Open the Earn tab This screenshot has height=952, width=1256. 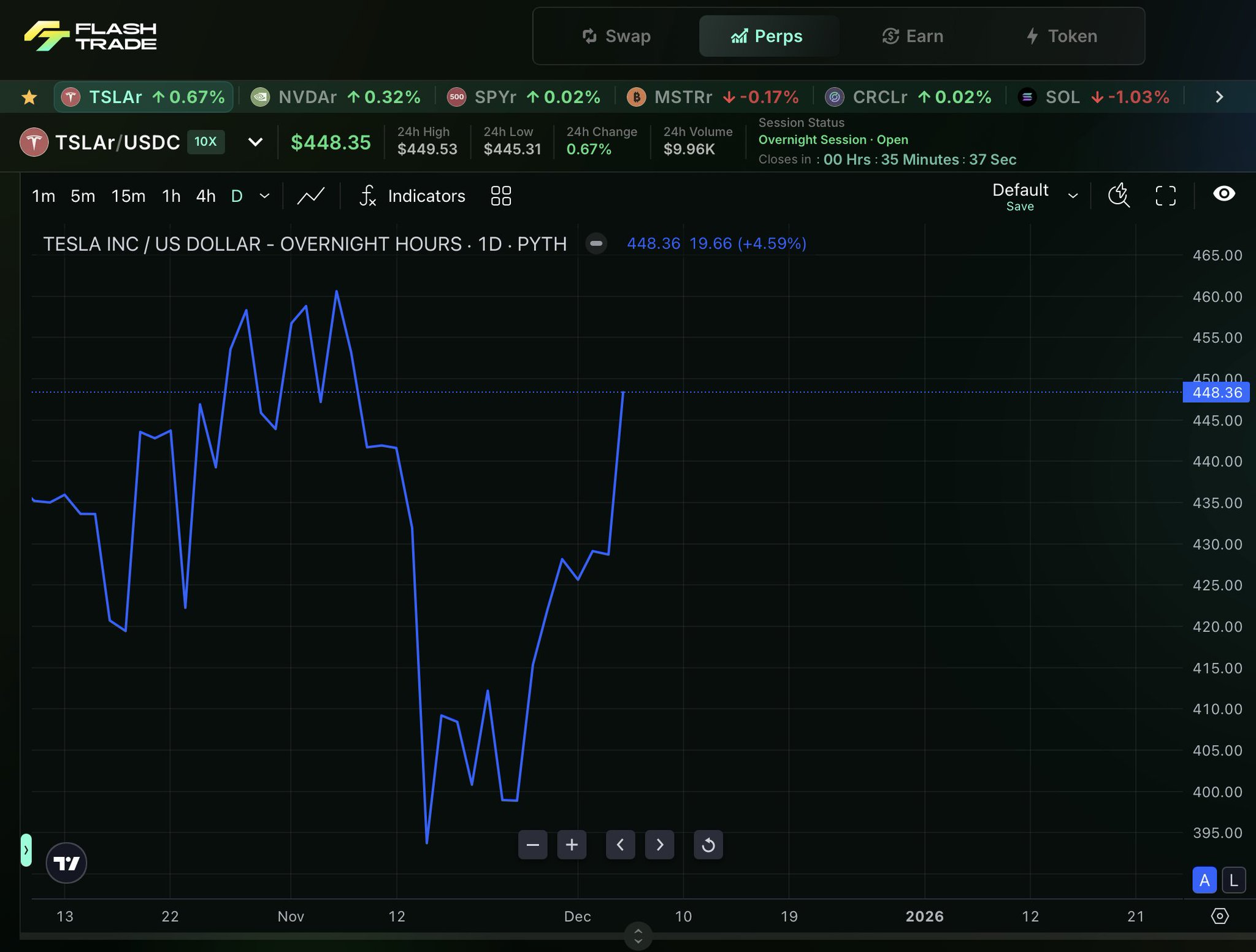(913, 36)
